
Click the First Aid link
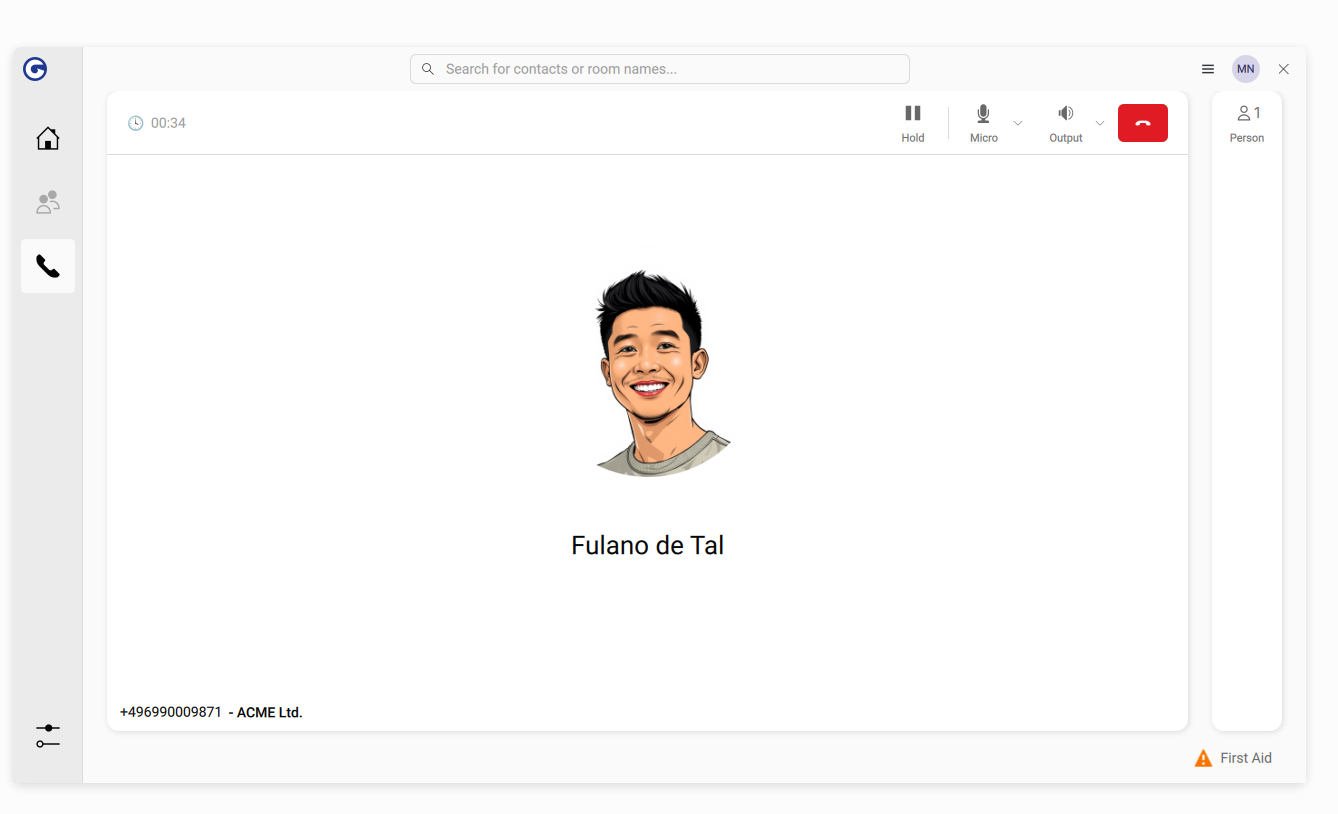pos(1244,757)
